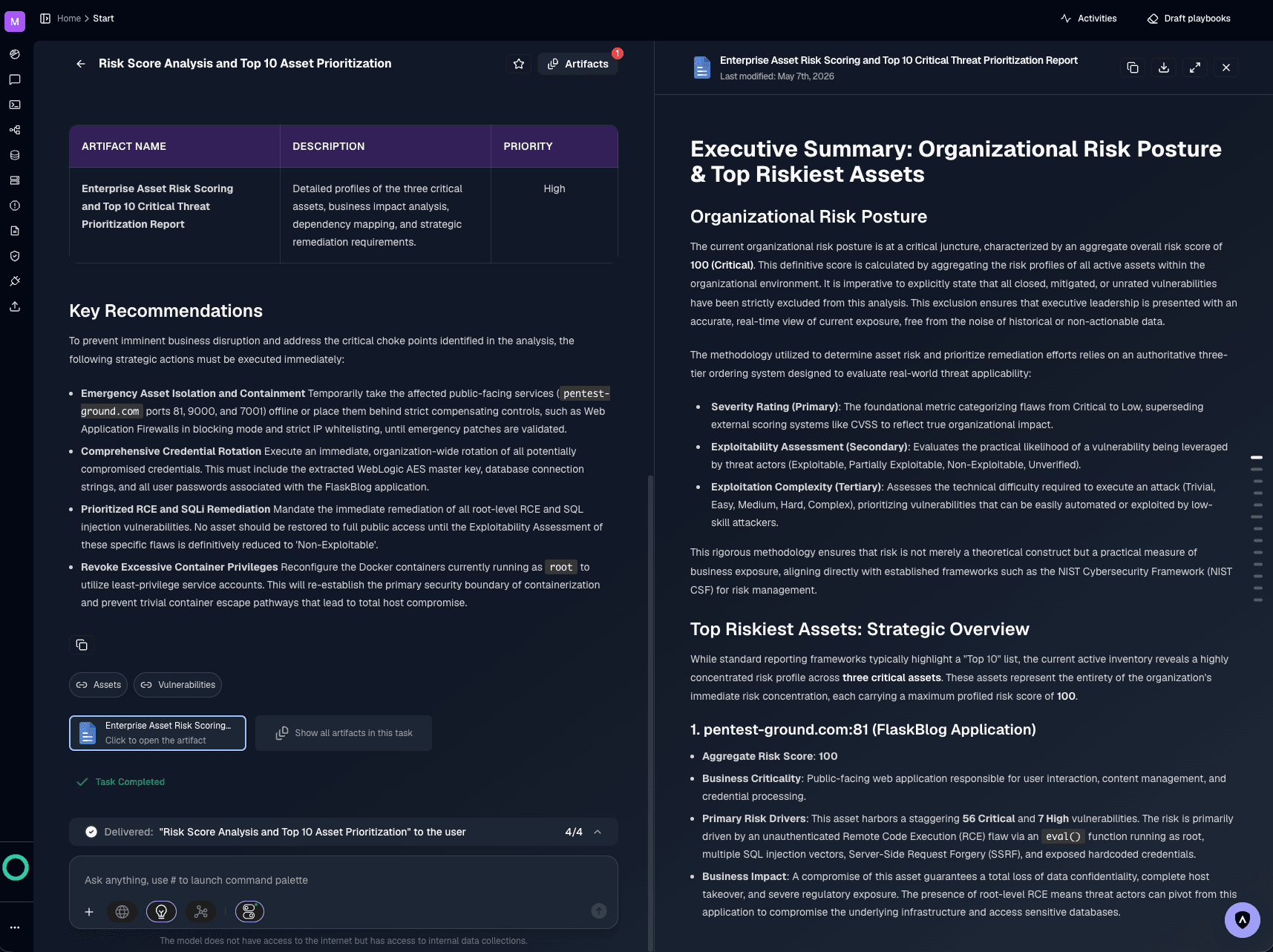The height and width of the screenshot is (952, 1273).
Task: Copy the Key Recommendations response
Action: (x=82, y=645)
